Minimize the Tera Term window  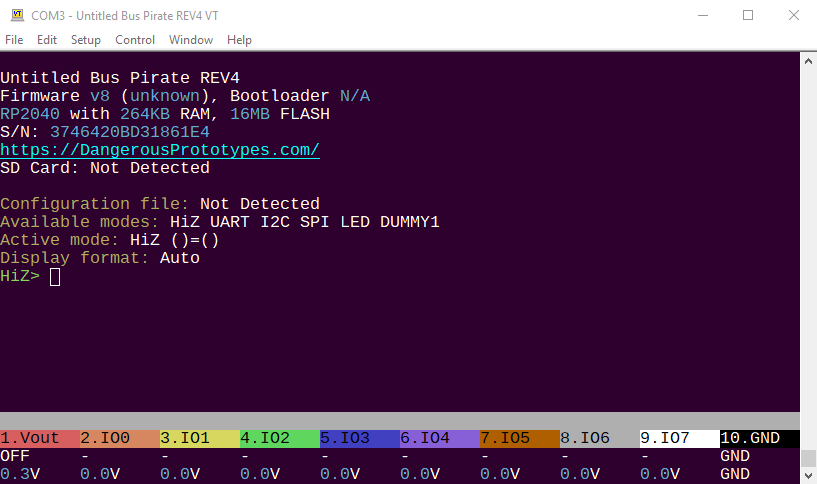point(703,15)
